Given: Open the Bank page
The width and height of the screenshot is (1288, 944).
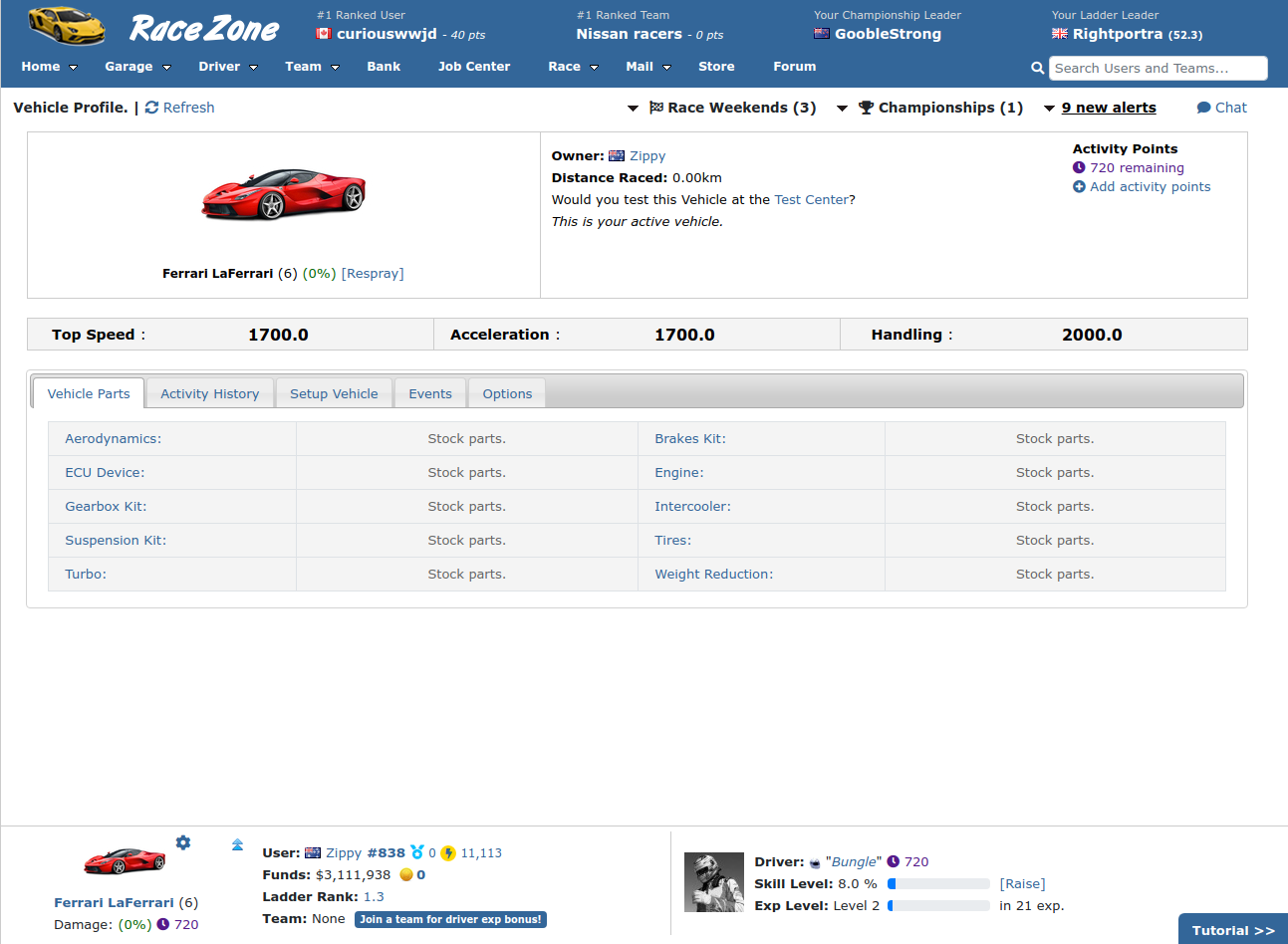Looking at the screenshot, I should click(384, 67).
